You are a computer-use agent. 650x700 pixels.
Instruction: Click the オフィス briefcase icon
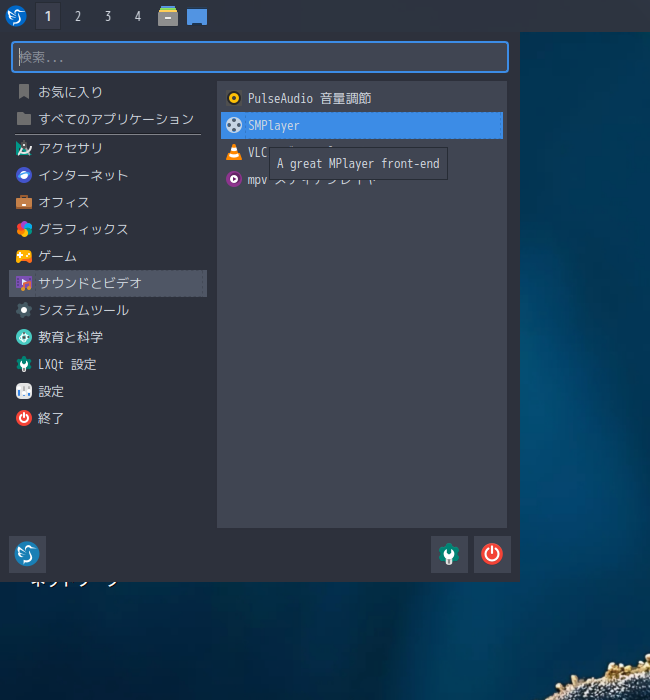[x=24, y=202]
